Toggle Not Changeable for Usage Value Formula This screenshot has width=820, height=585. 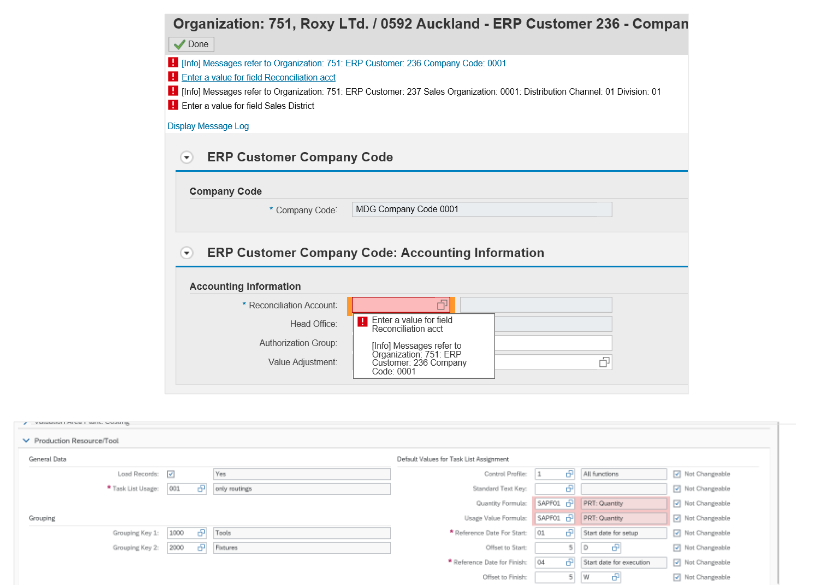tap(677, 518)
